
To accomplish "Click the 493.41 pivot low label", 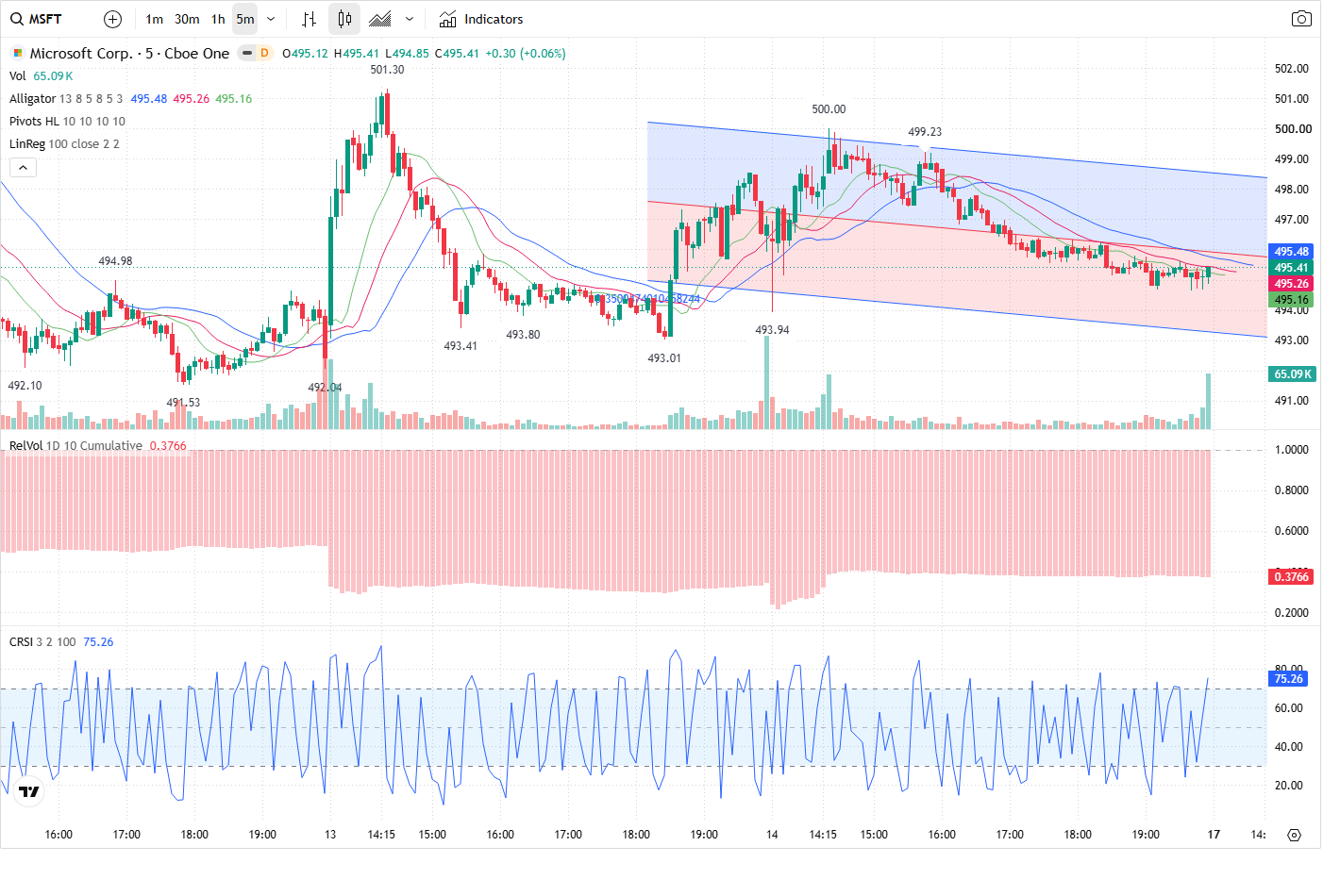I will (461, 346).
